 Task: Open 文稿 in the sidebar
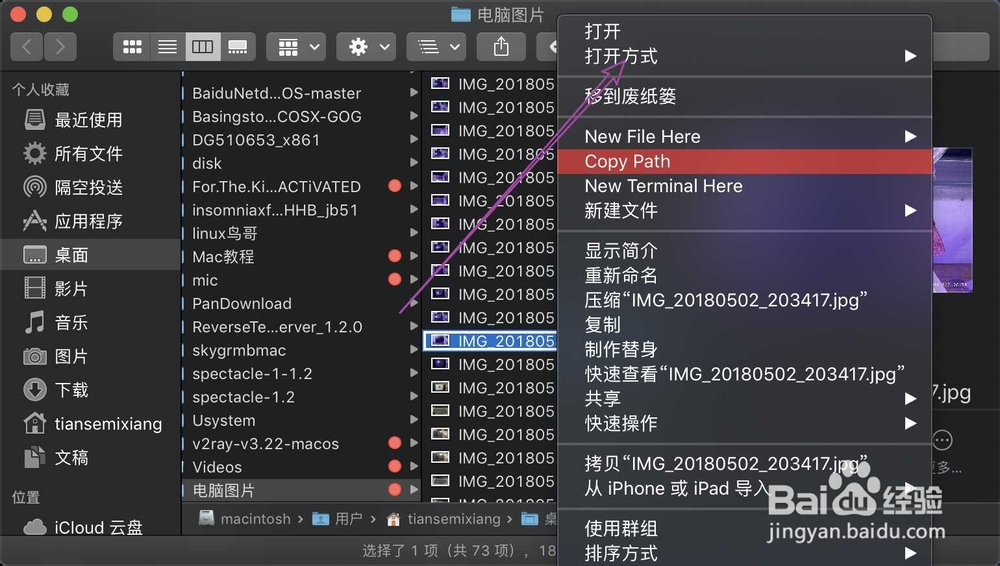[x=89, y=458]
